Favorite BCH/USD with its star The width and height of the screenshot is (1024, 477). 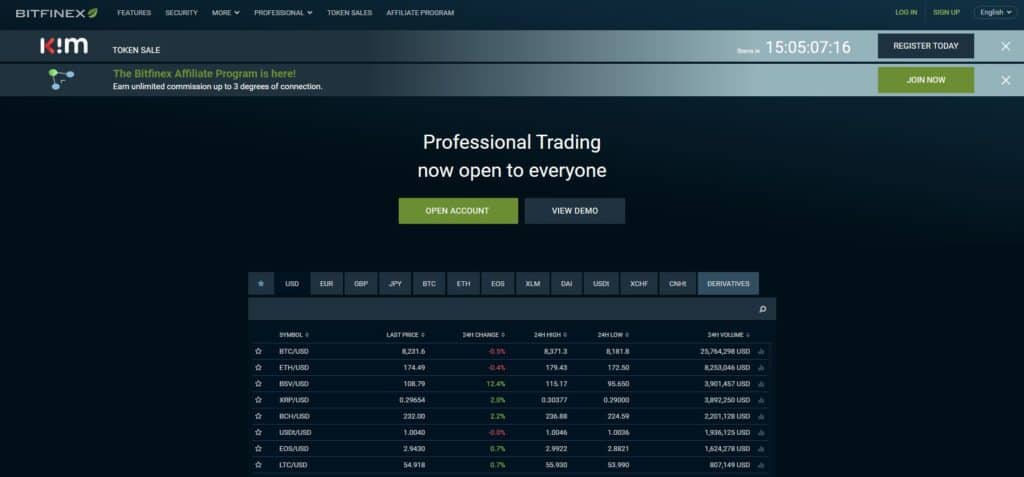259,416
